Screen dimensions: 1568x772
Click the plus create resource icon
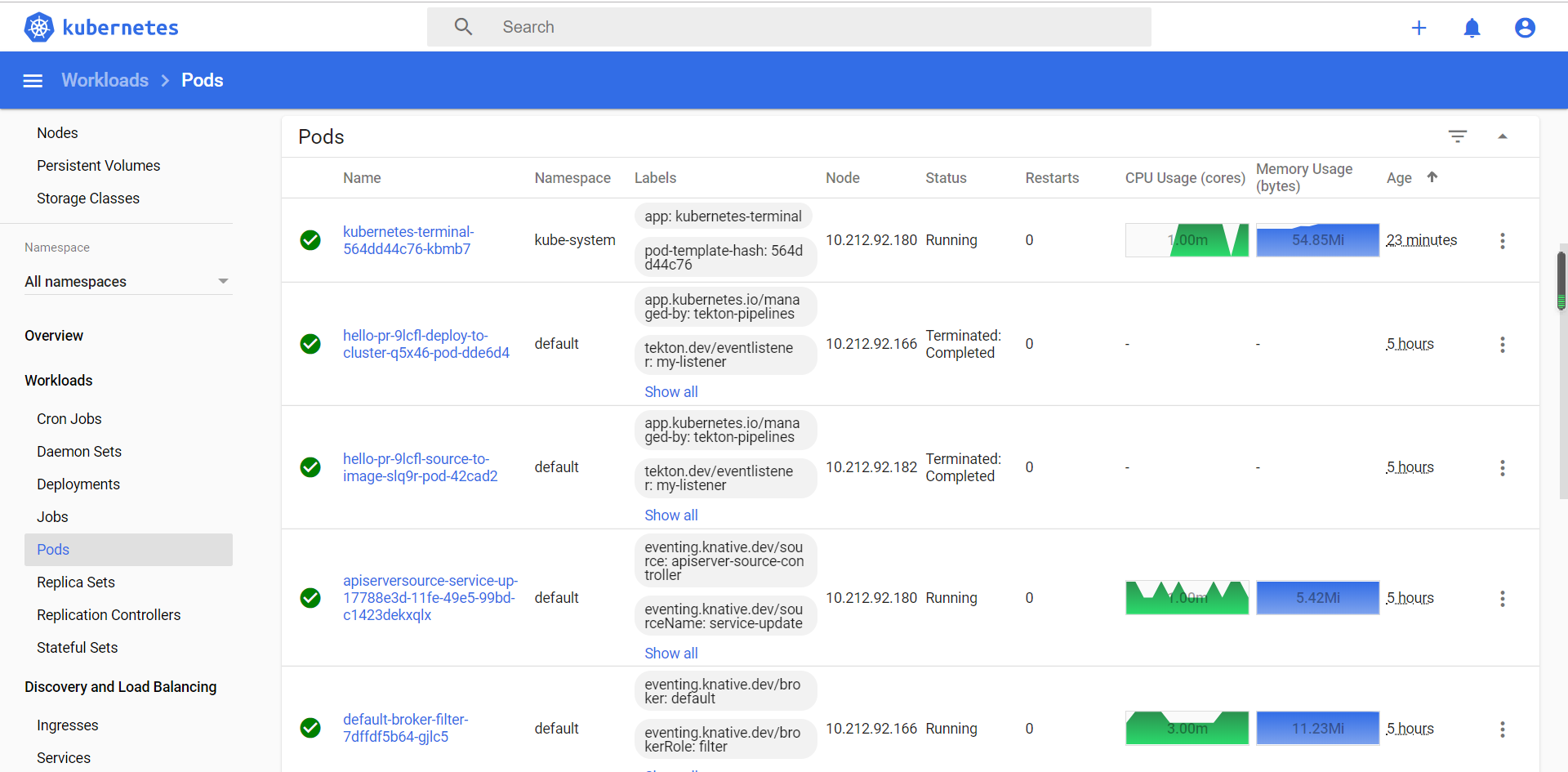[1419, 28]
